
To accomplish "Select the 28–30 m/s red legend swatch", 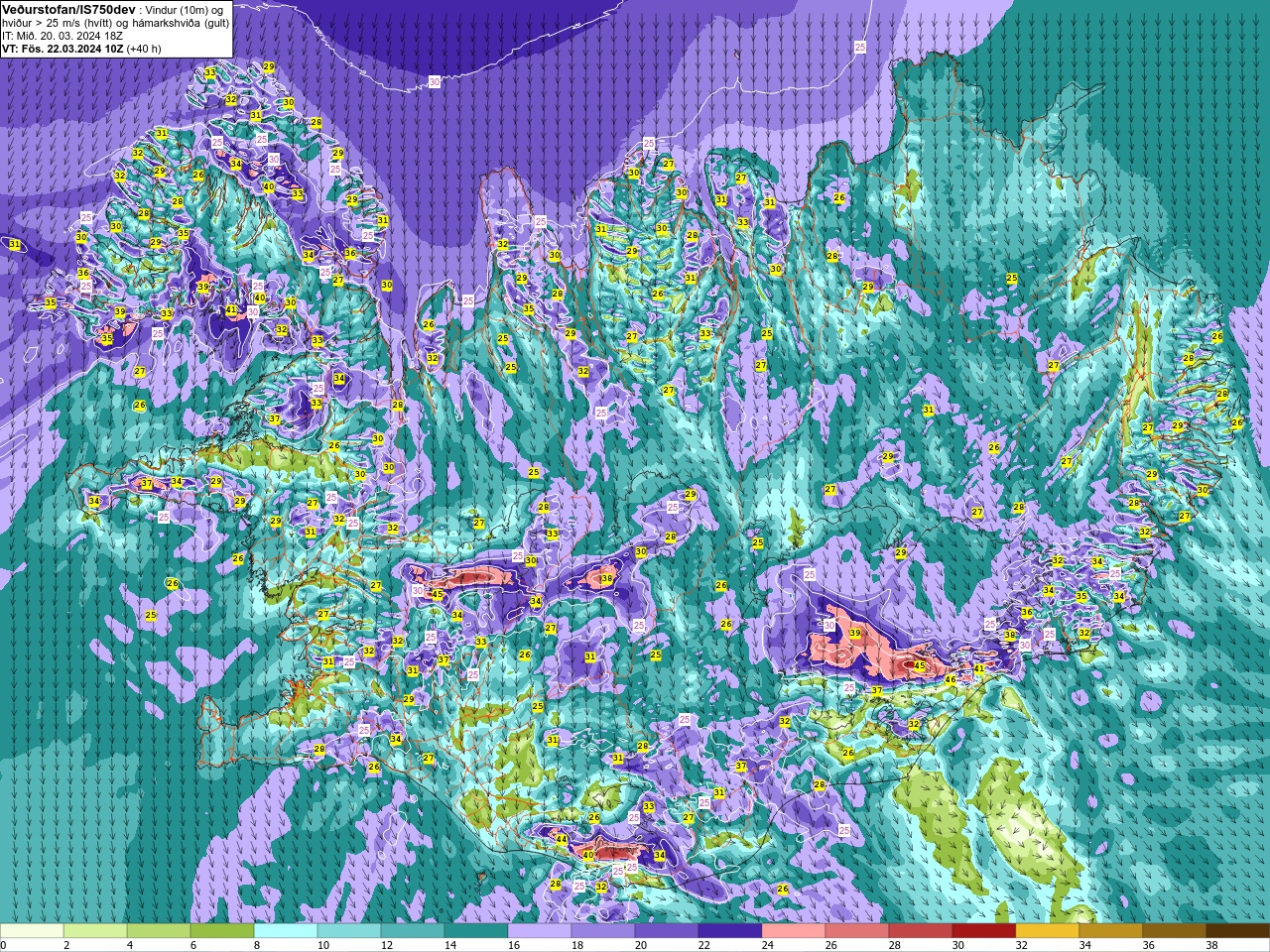I will 921,931.
